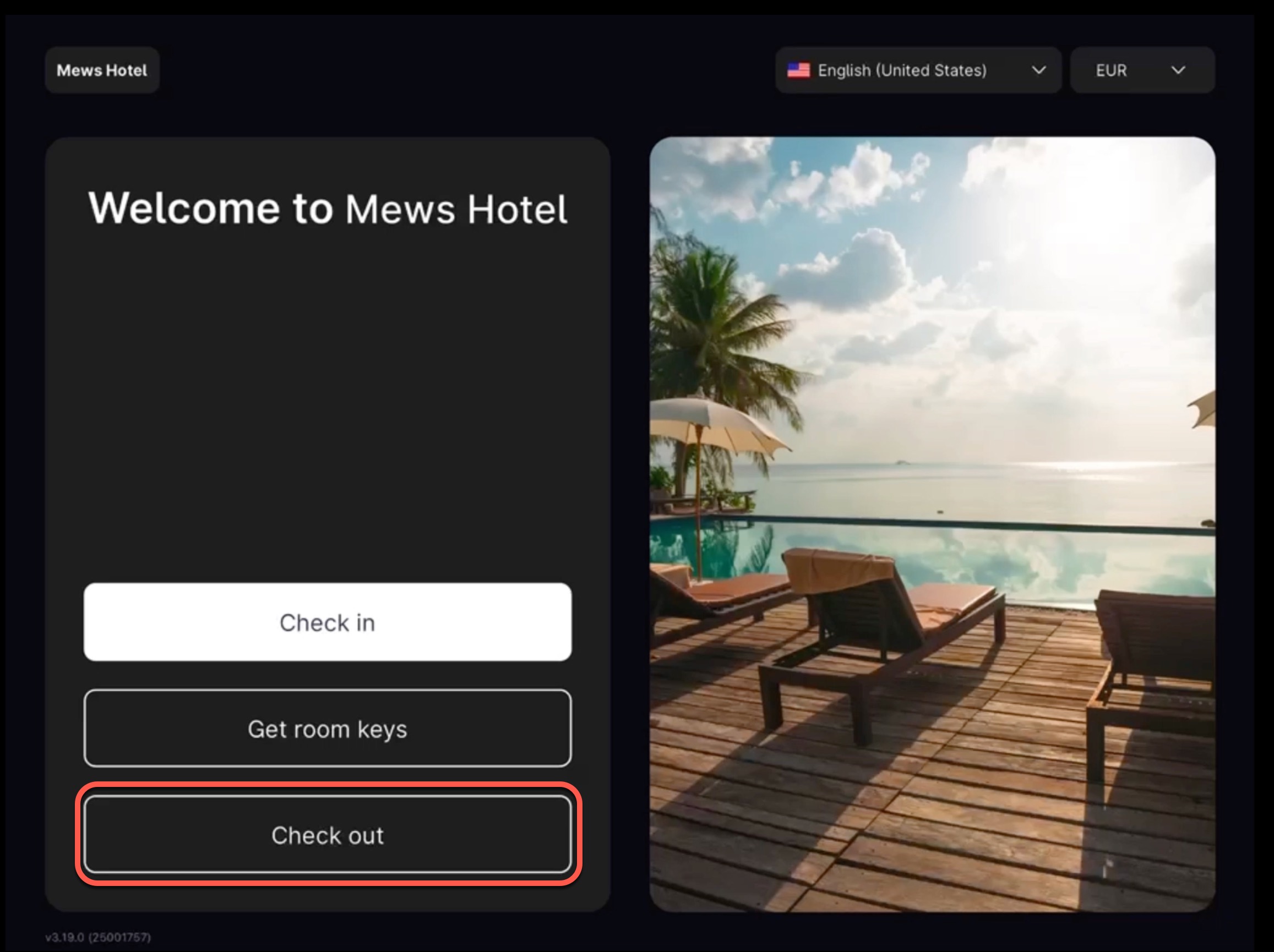Open the English (United States) language dropdown
Screen dimensions: 1274x952
(918, 70)
